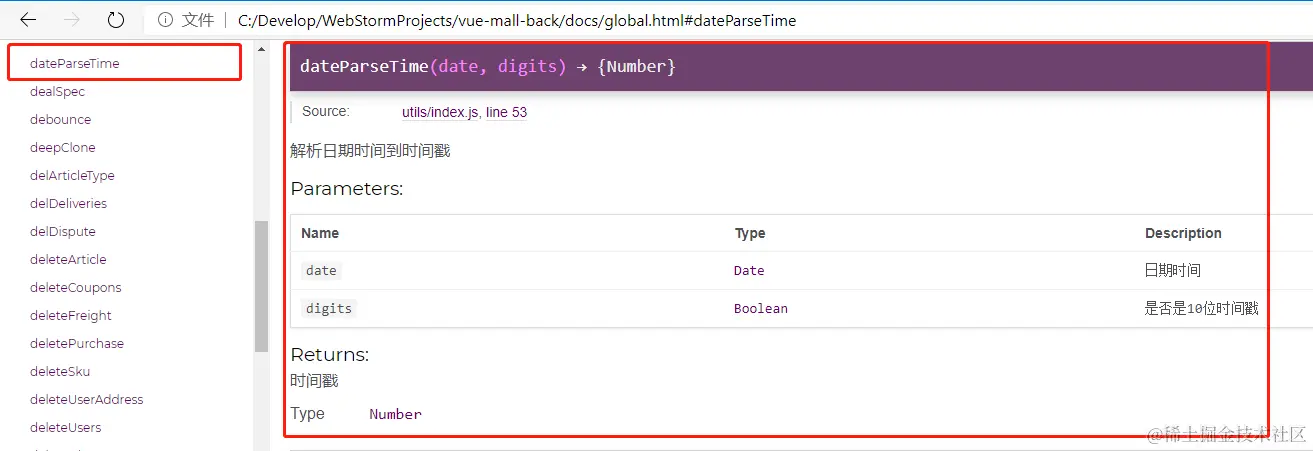Click deleteFreight in the sidebar list
This screenshot has height=451, width=1313.
click(72, 315)
